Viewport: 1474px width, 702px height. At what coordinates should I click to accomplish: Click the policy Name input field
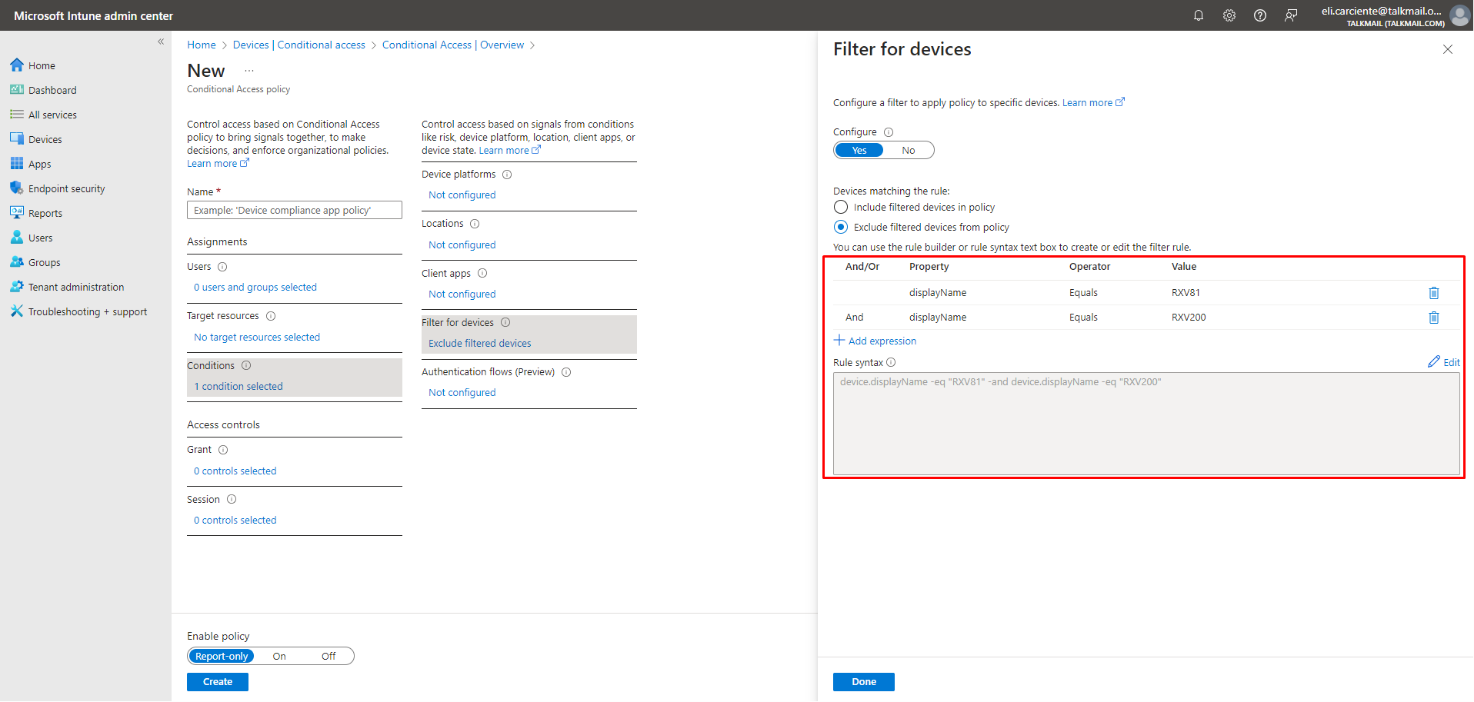point(294,210)
